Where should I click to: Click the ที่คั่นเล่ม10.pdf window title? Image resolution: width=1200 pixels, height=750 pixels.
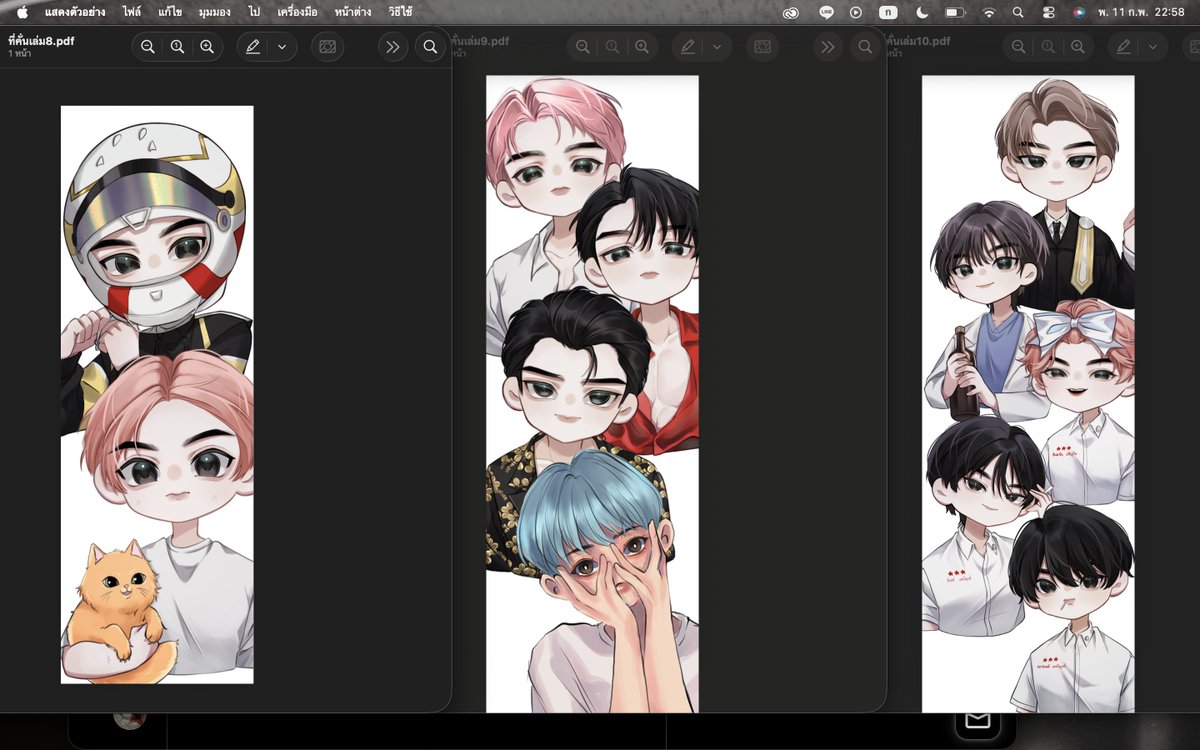918,40
